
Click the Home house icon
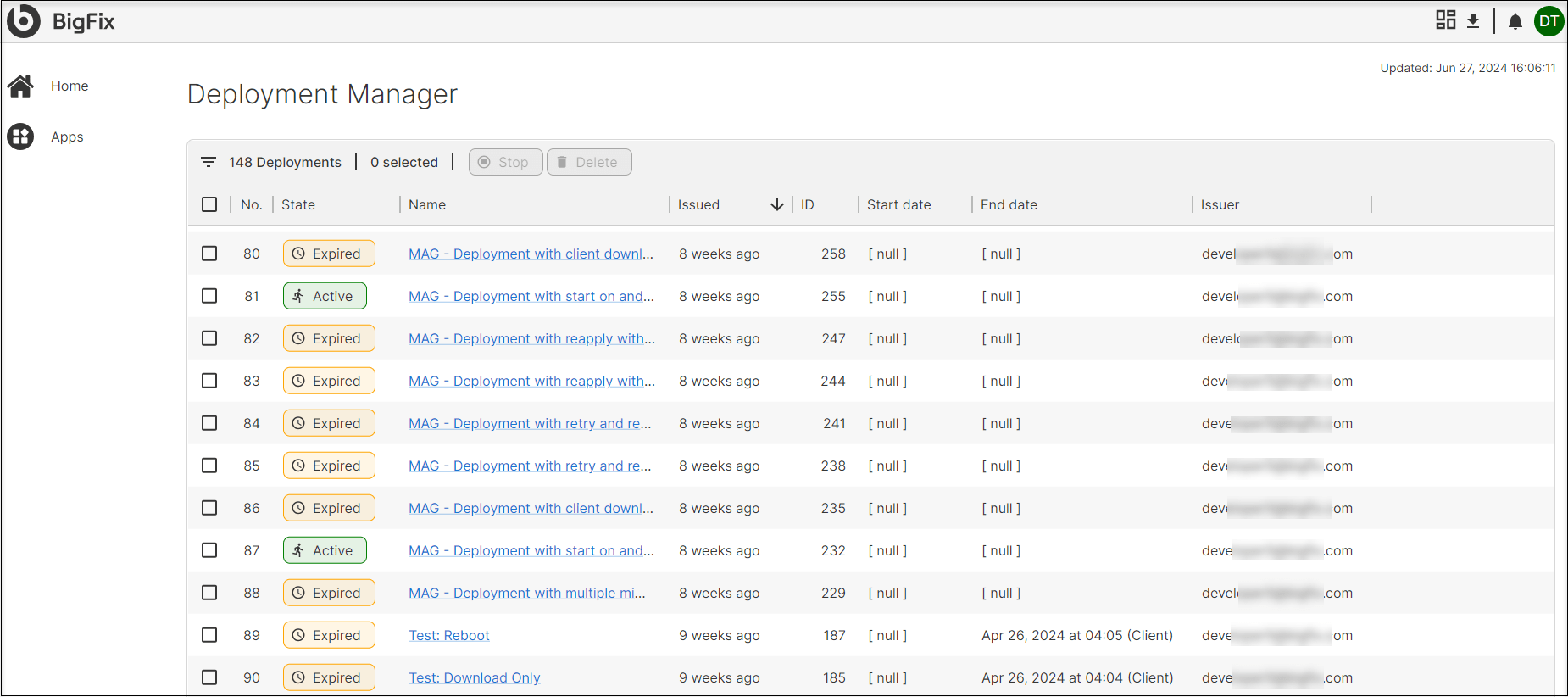(x=20, y=86)
